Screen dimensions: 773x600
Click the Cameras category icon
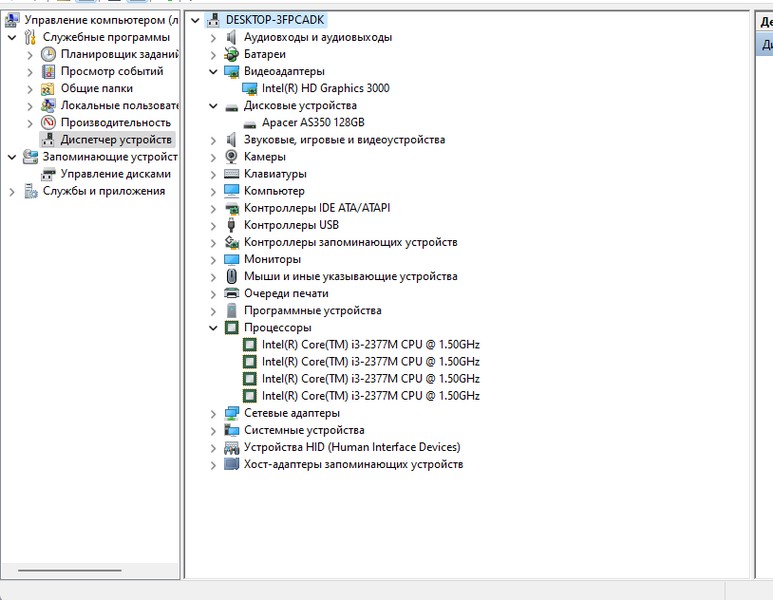tap(232, 157)
